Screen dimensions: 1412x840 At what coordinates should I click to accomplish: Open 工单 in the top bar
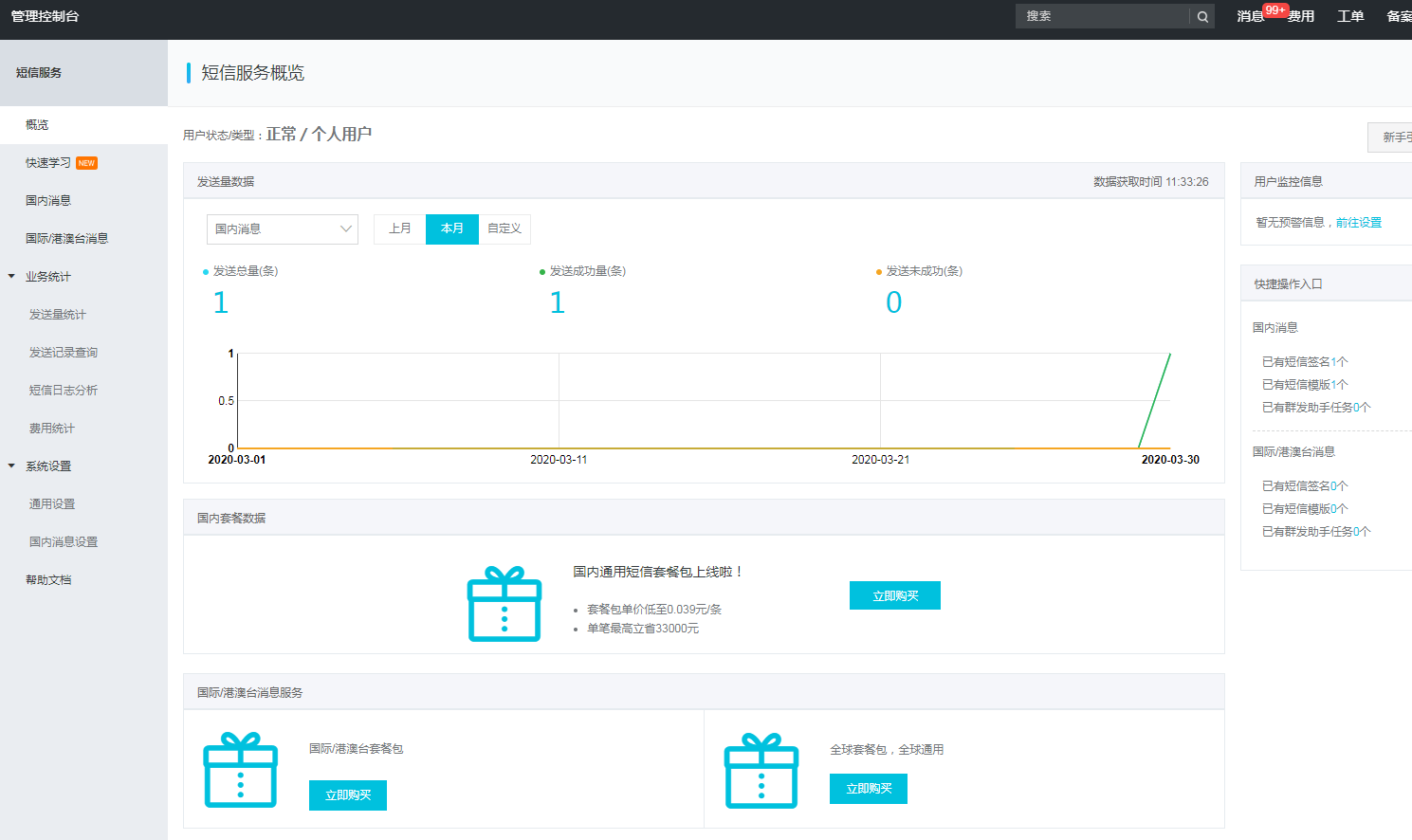click(x=1350, y=16)
